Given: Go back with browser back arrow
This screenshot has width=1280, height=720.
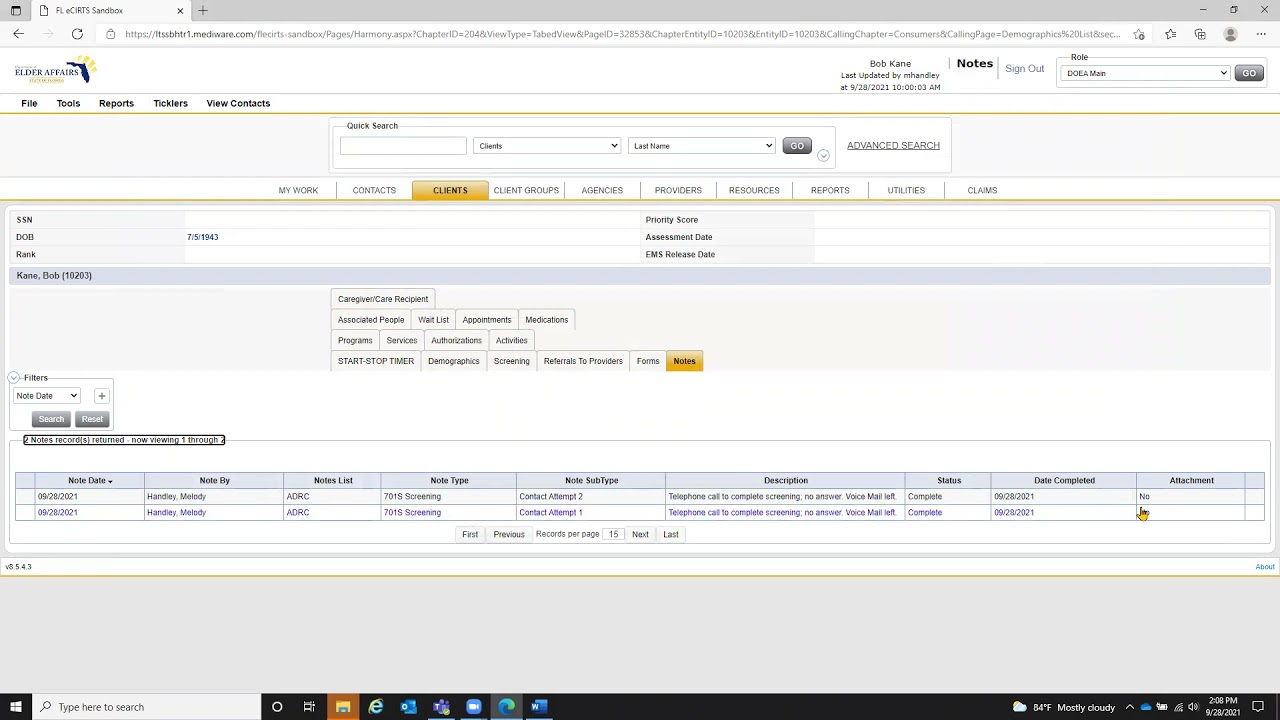Looking at the screenshot, I should pyautogui.click(x=18, y=34).
